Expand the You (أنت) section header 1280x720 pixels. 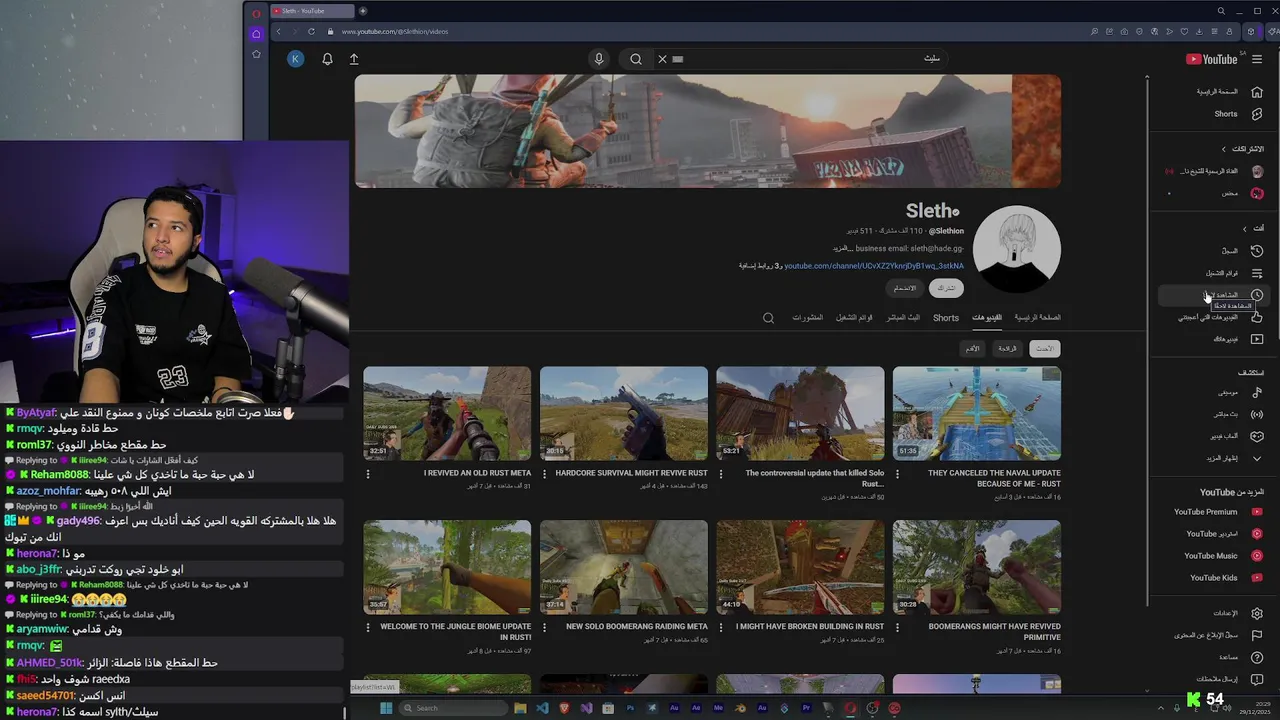tap(1251, 228)
